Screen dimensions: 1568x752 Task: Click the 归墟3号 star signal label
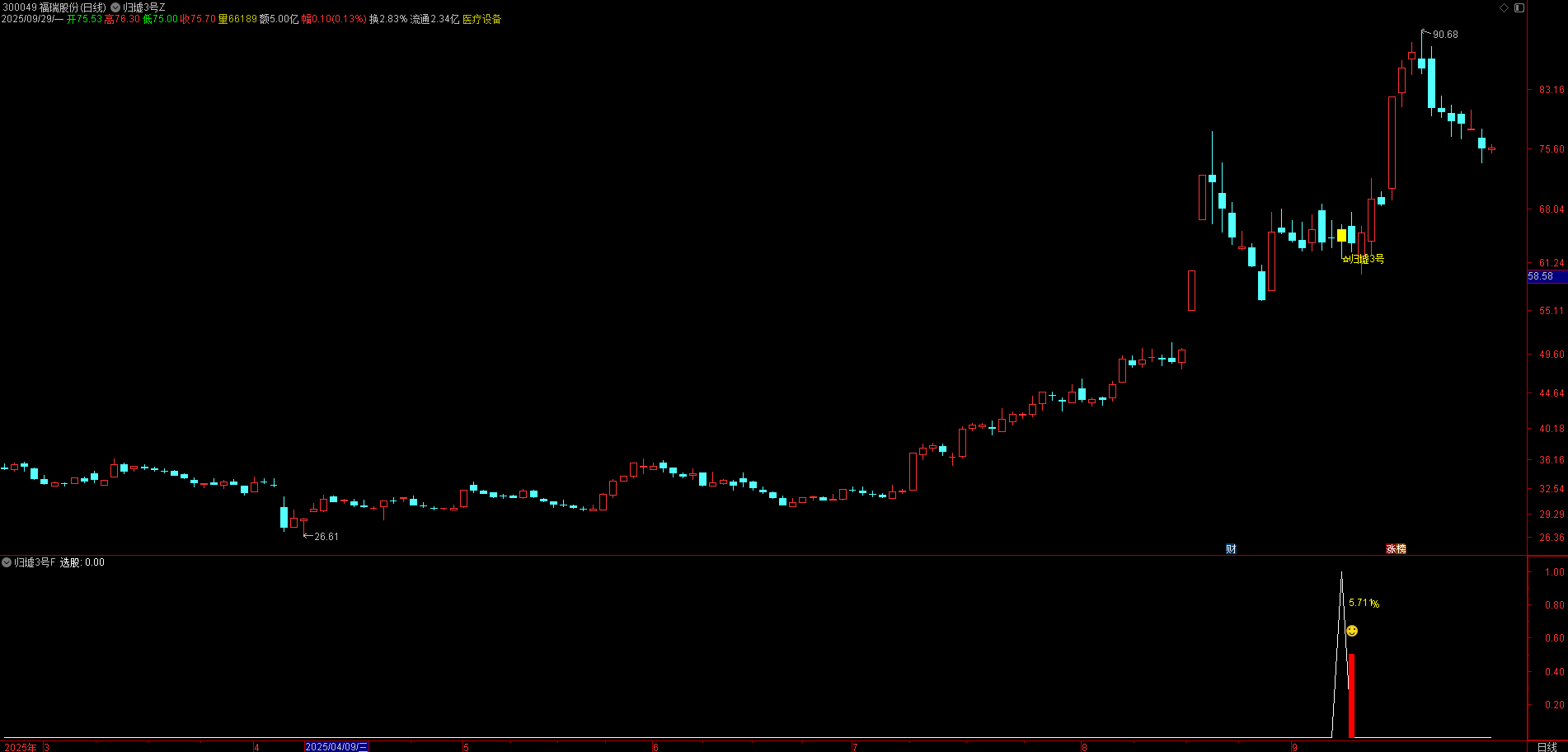(1364, 259)
